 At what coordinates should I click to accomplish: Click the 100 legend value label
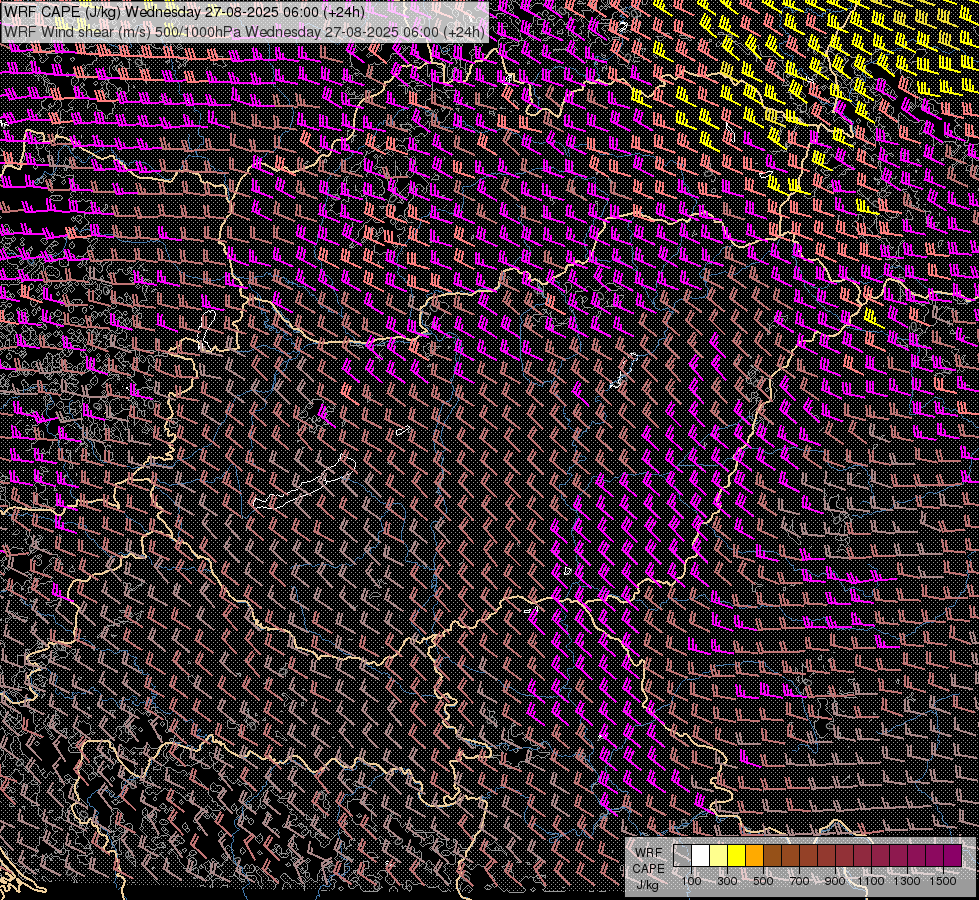691,881
